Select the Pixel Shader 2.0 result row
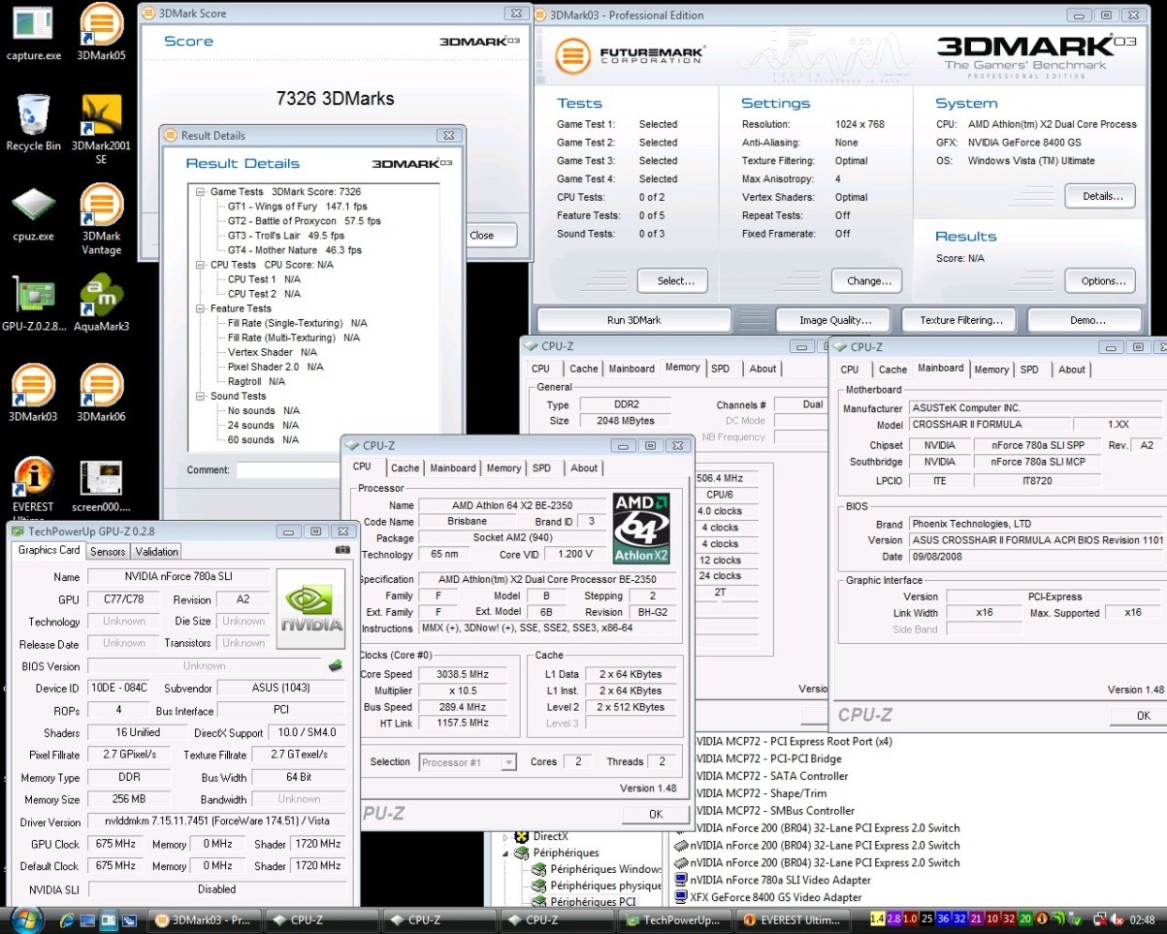1167x934 pixels. tap(275, 367)
